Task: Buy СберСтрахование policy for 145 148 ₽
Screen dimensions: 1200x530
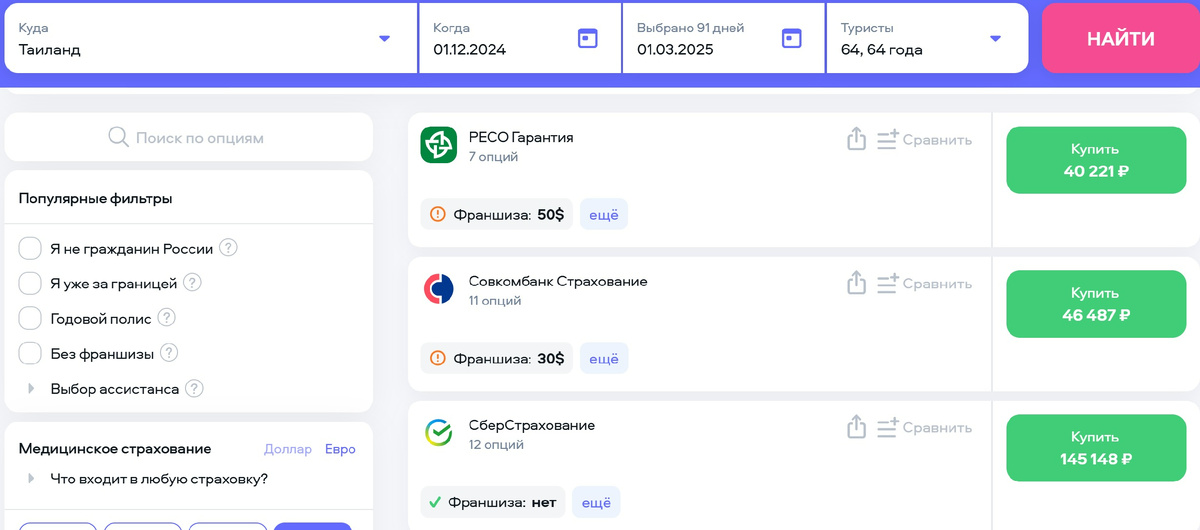Action: tap(1097, 448)
